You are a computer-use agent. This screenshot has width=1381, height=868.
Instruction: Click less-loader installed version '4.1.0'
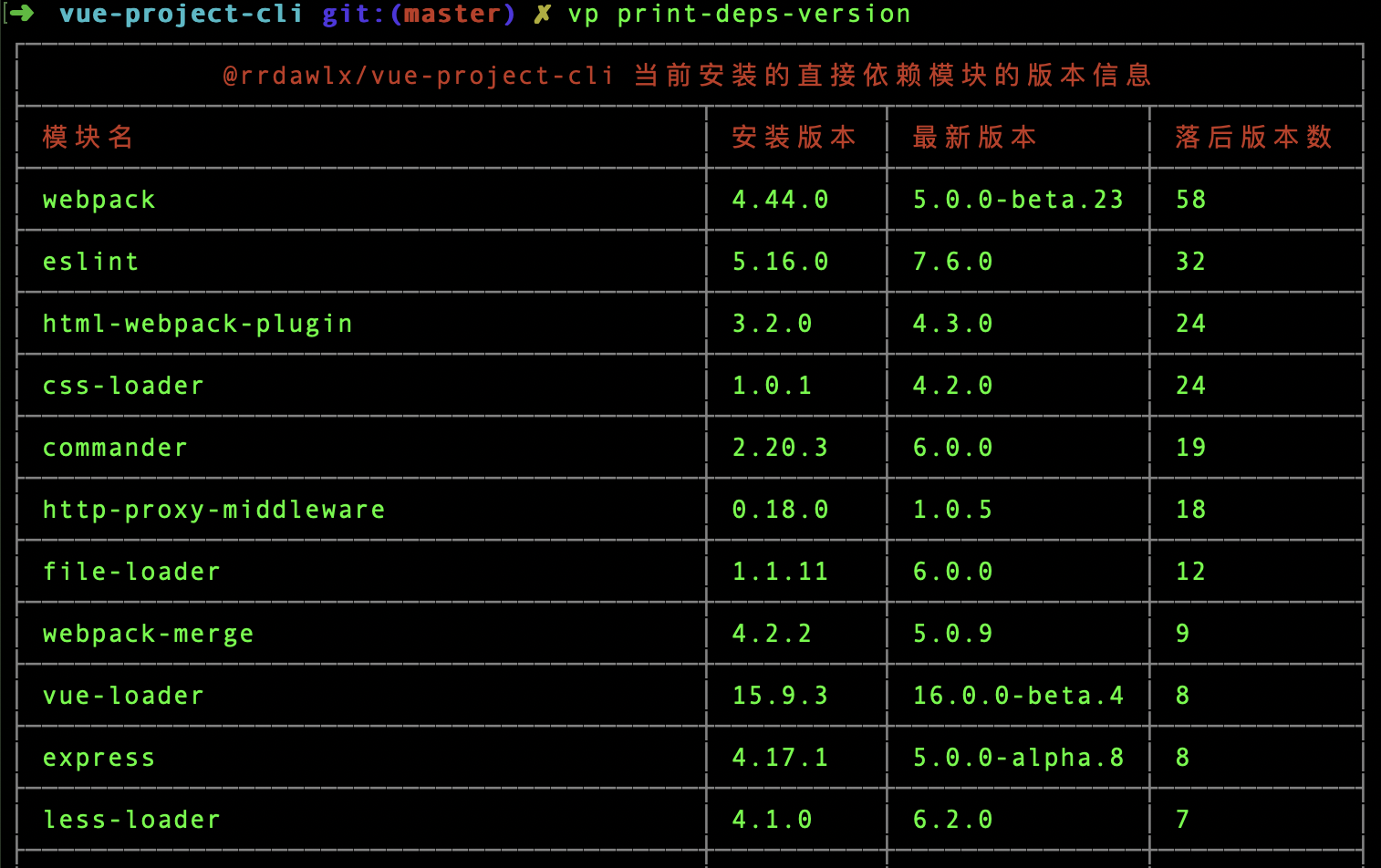(773, 820)
